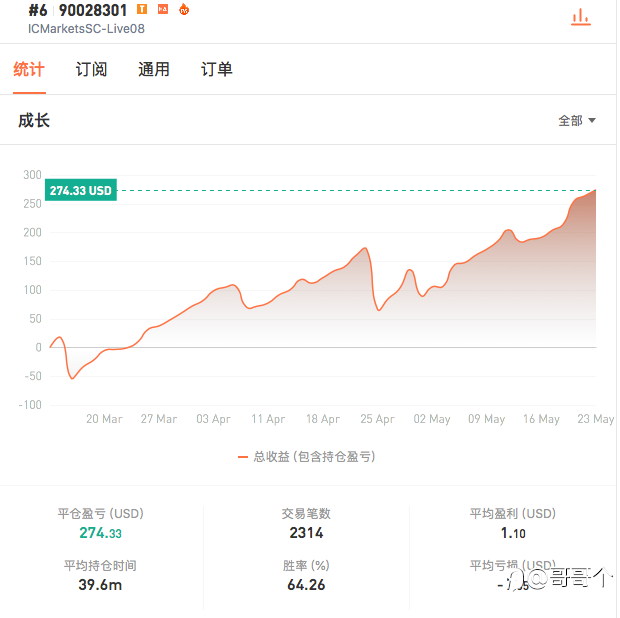Click the orange T badge beside account number
The height and width of the screenshot is (618, 620).
click(x=141, y=9)
